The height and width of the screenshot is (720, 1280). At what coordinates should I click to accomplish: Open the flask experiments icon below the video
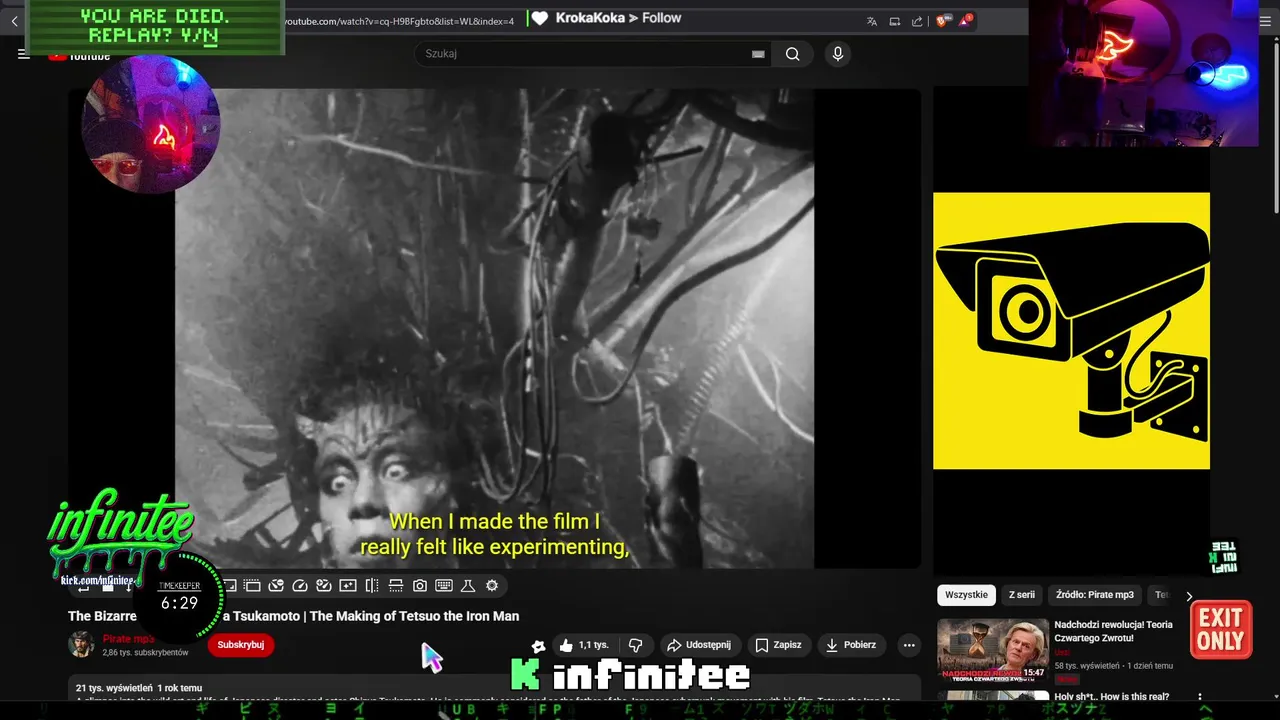click(x=468, y=586)
